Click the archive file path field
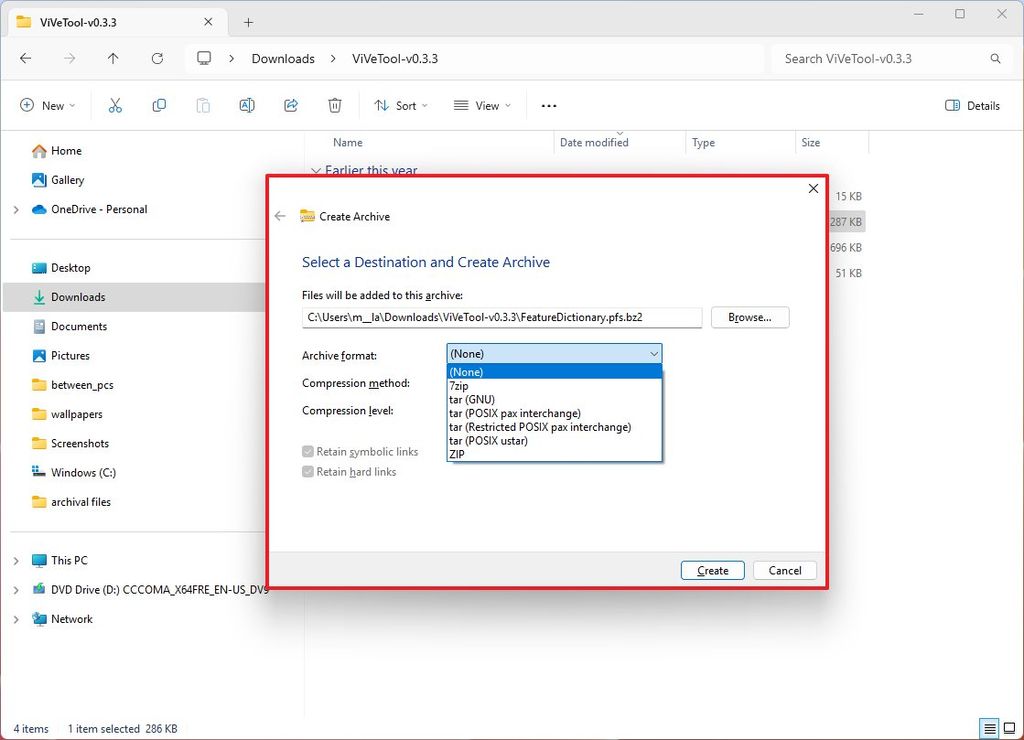 (x=500, y=317)
